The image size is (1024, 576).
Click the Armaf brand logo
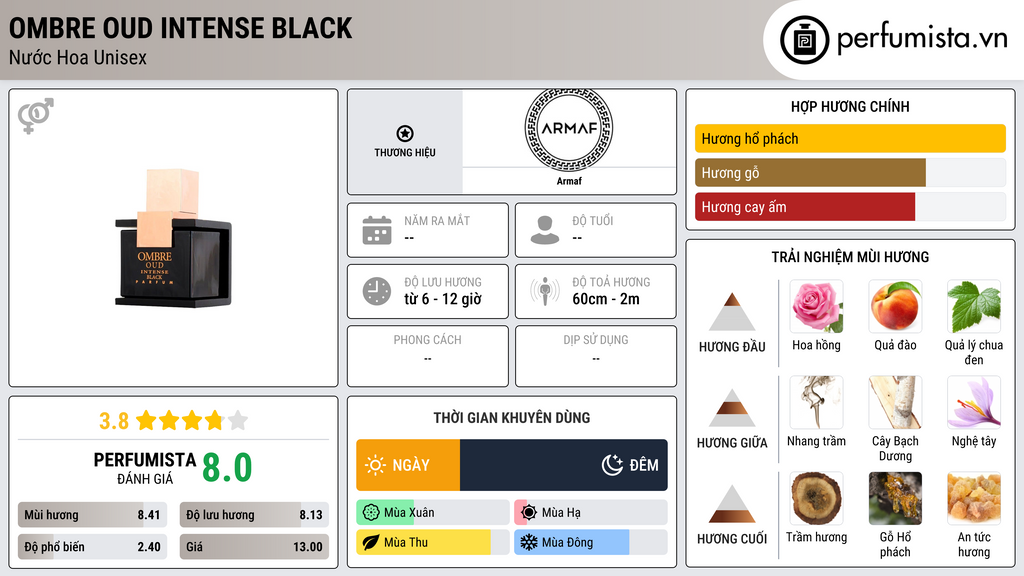tap(568, 129)
